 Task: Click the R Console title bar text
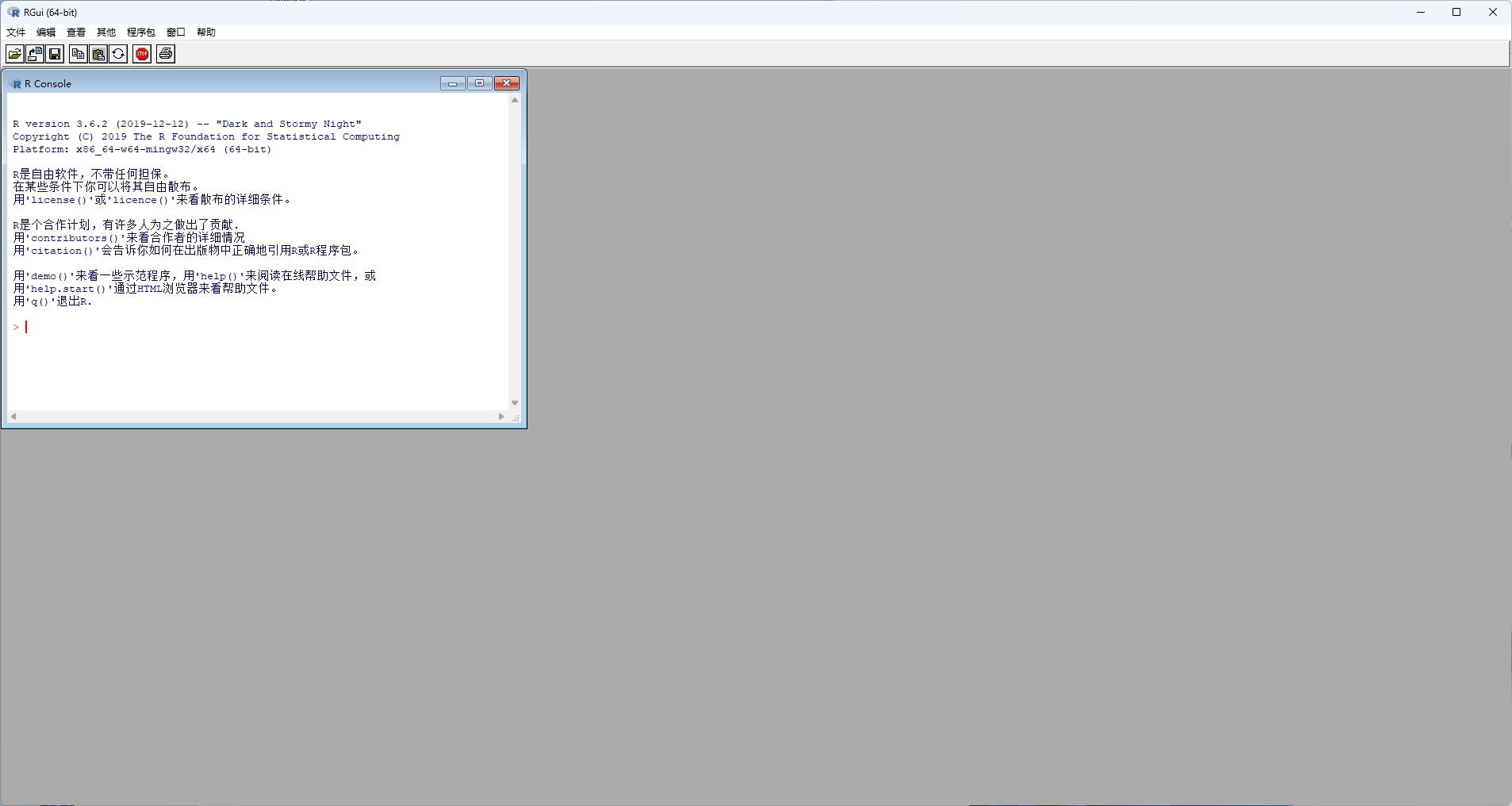(48, 84)
